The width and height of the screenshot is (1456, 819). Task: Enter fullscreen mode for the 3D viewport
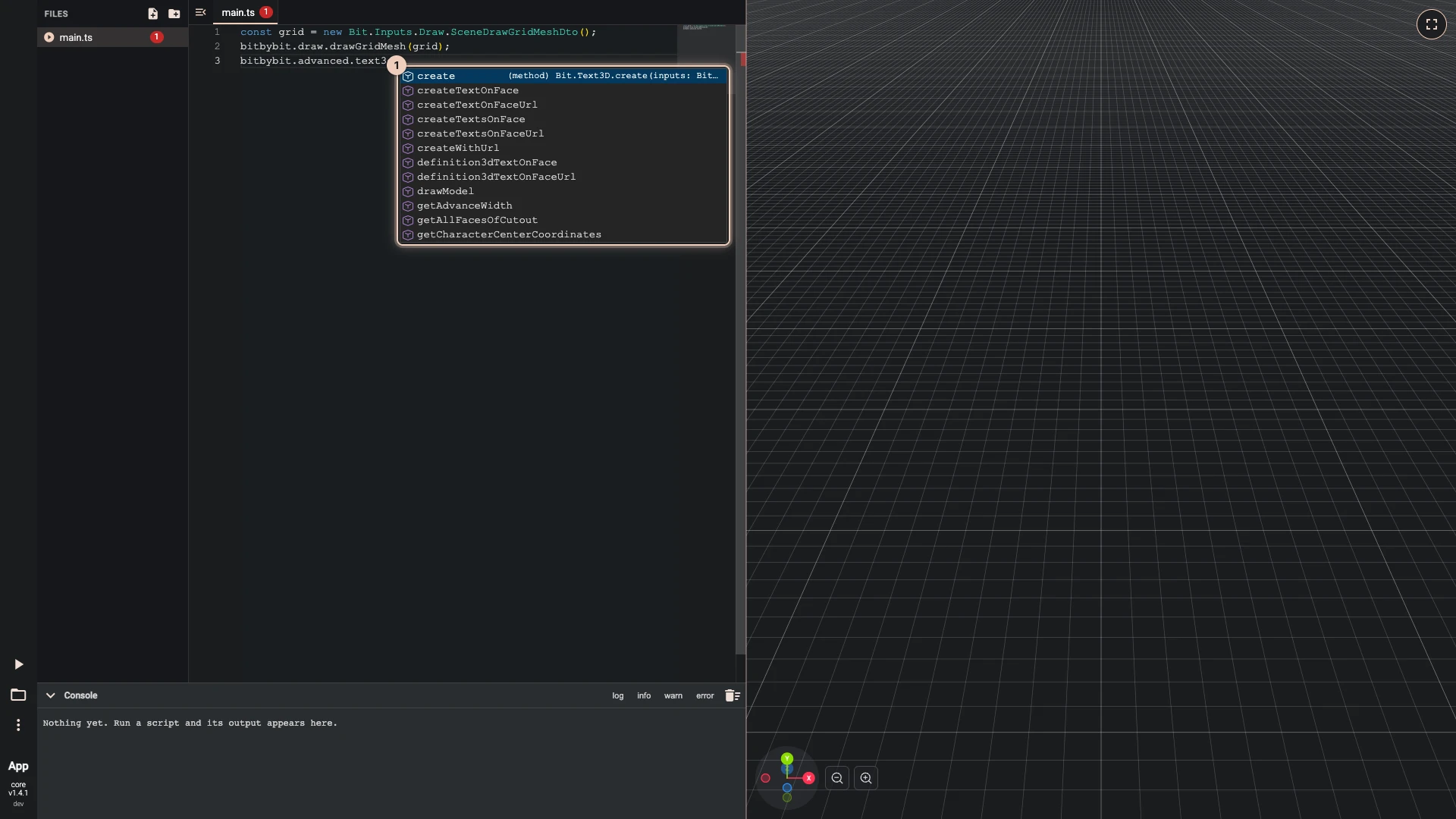pos(1431,24)
